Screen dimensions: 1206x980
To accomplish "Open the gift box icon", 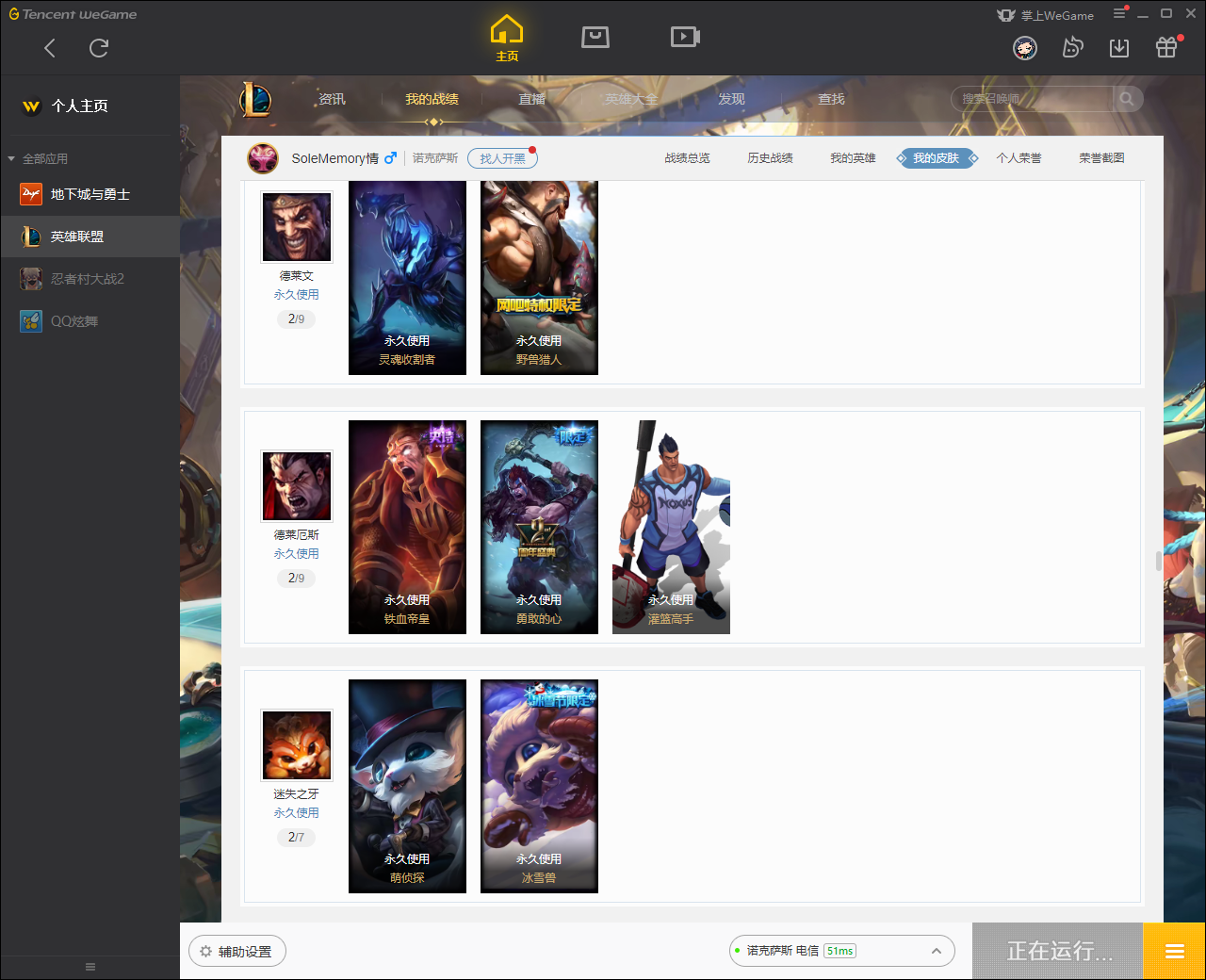I will [x=1166, y=47].
